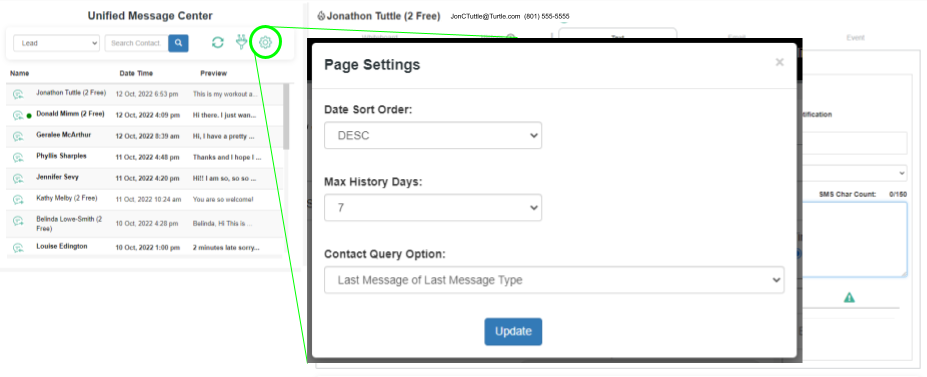927x377 pixels.
Task: Click the green warning triangle icon
Action: (849, 298)
